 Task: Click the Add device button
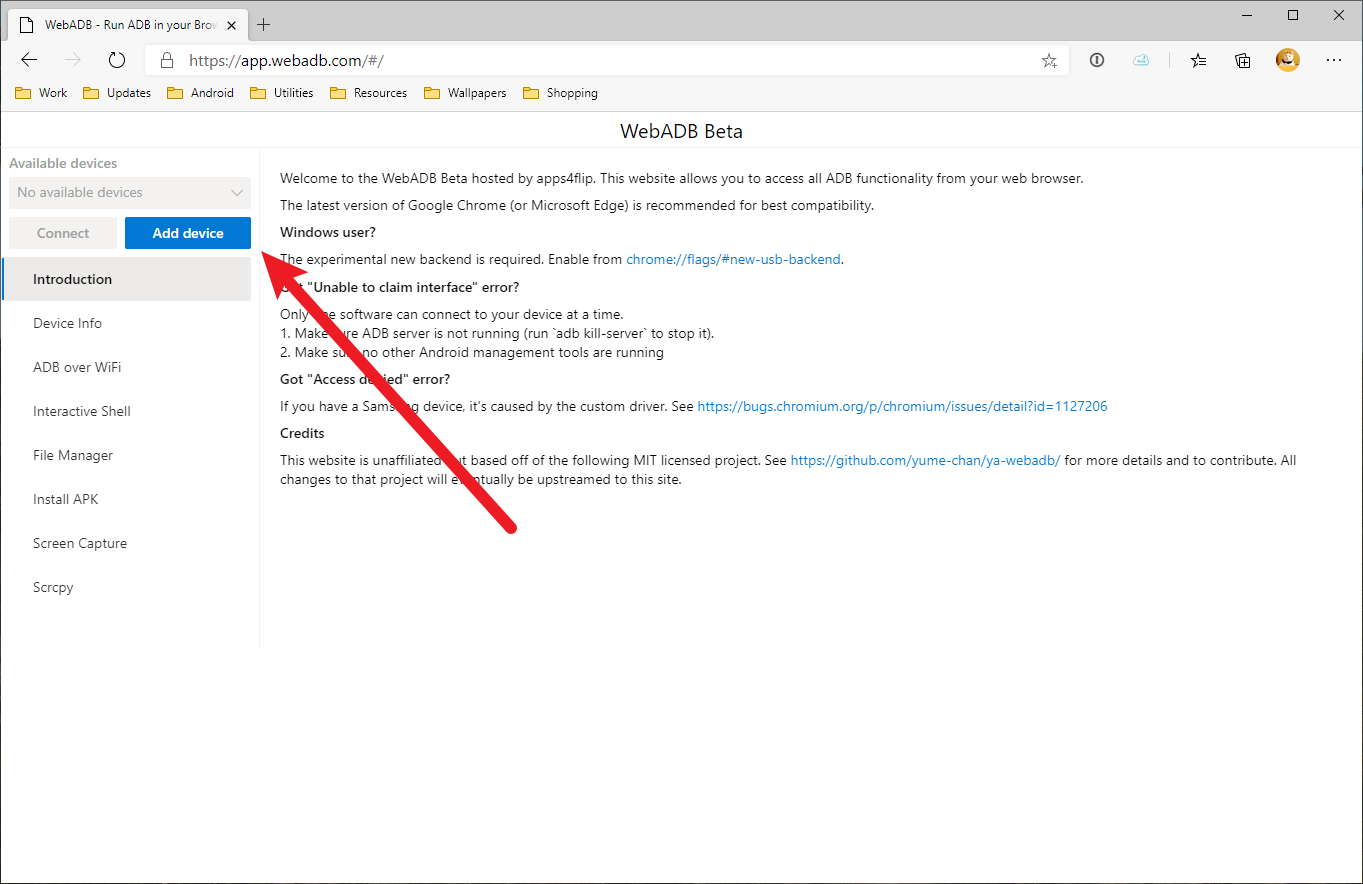point(188,233)
